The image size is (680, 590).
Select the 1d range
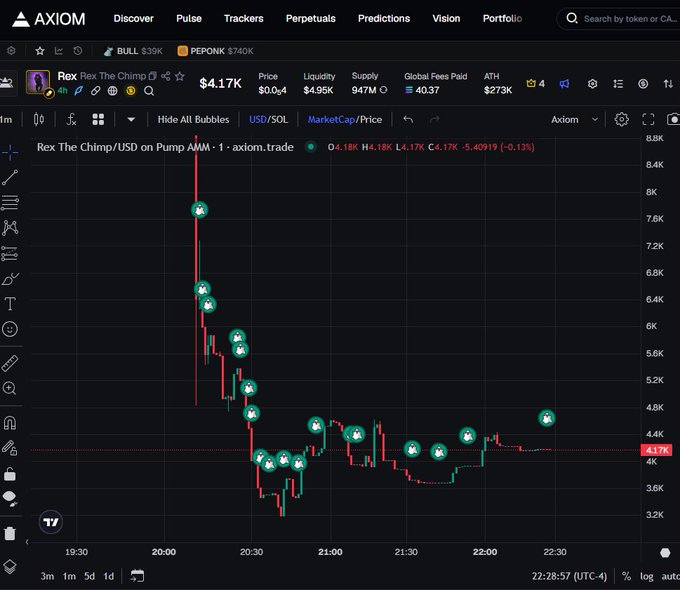108,576
